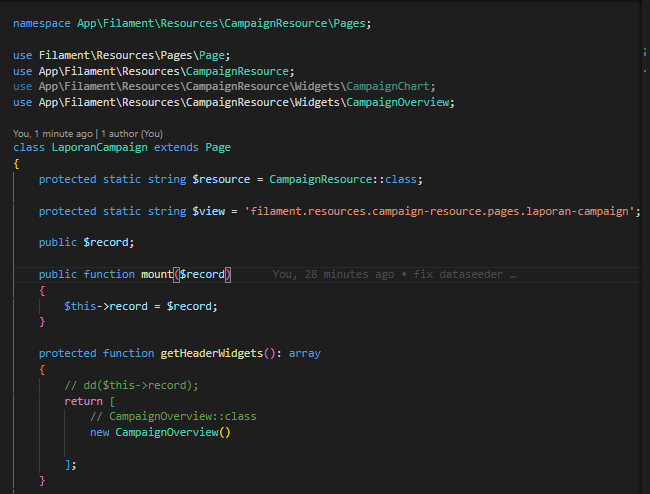
Task: Click the 'getHeaderWidgets' function name
Action: (x=211, y=354)
